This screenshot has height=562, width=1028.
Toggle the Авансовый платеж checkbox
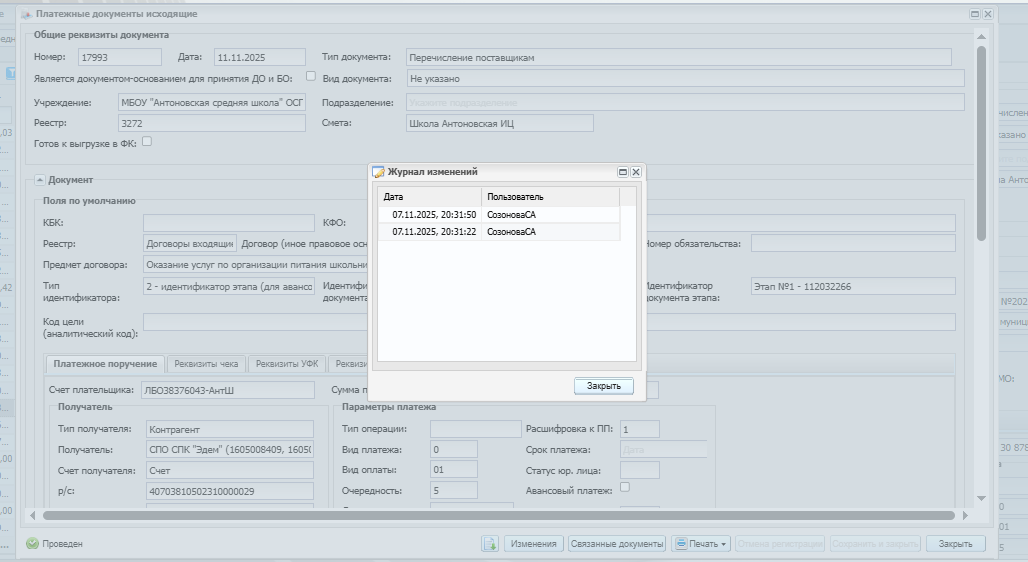coord(625,487)
